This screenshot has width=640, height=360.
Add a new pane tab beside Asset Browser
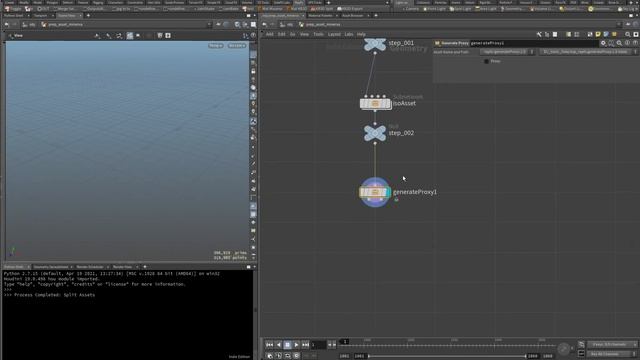pyautogui.click(x=376, y=16)
